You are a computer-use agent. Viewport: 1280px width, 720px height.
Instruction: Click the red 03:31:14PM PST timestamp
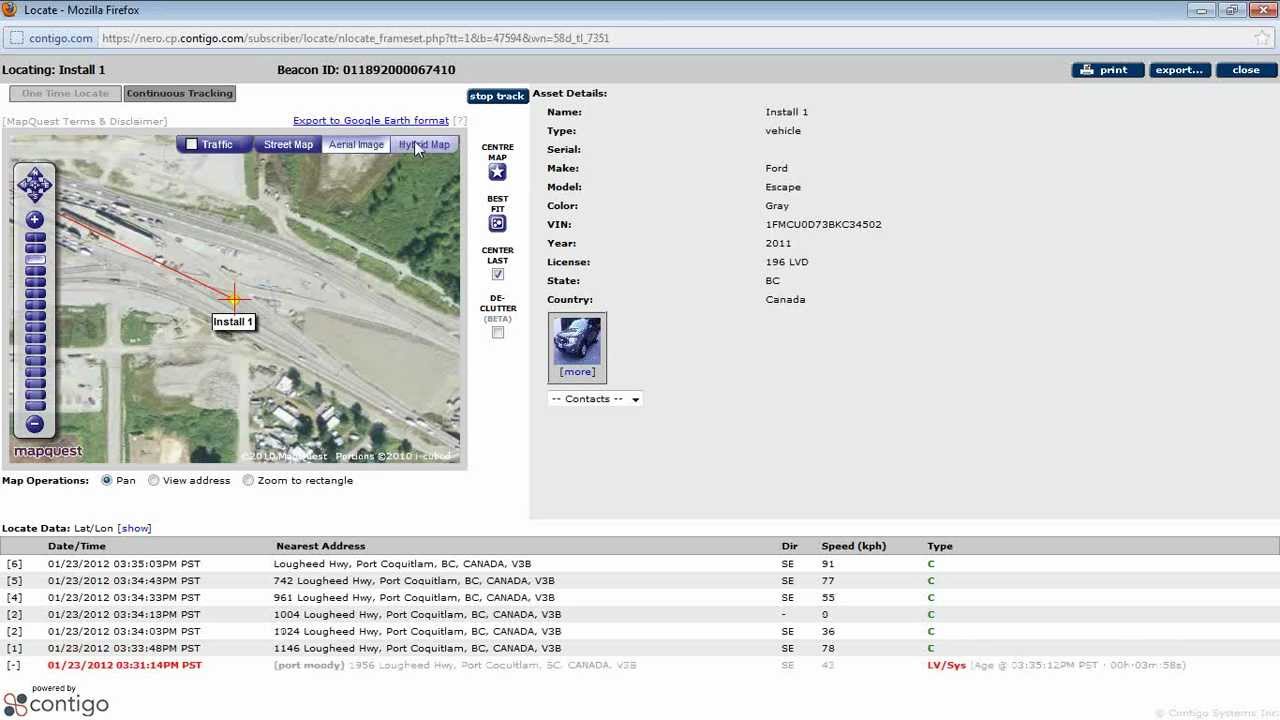(x=125, y=665)
